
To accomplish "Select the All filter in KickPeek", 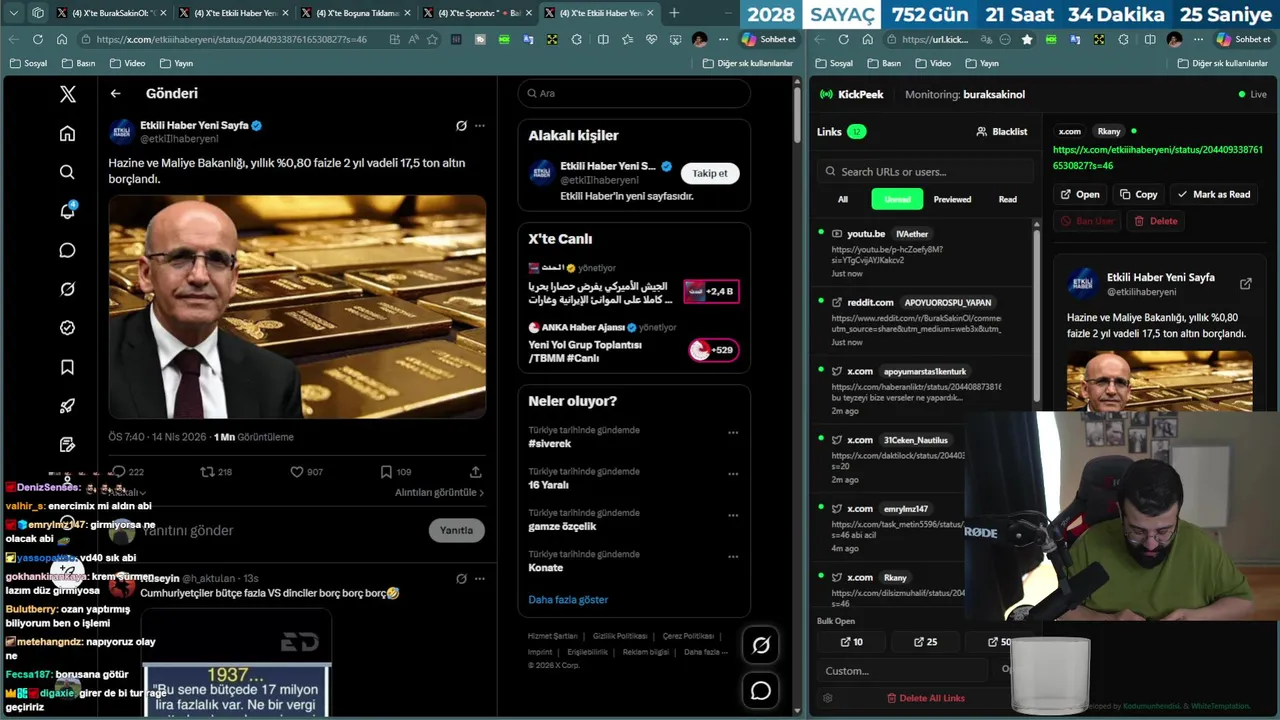I will (x=843, y=199).
